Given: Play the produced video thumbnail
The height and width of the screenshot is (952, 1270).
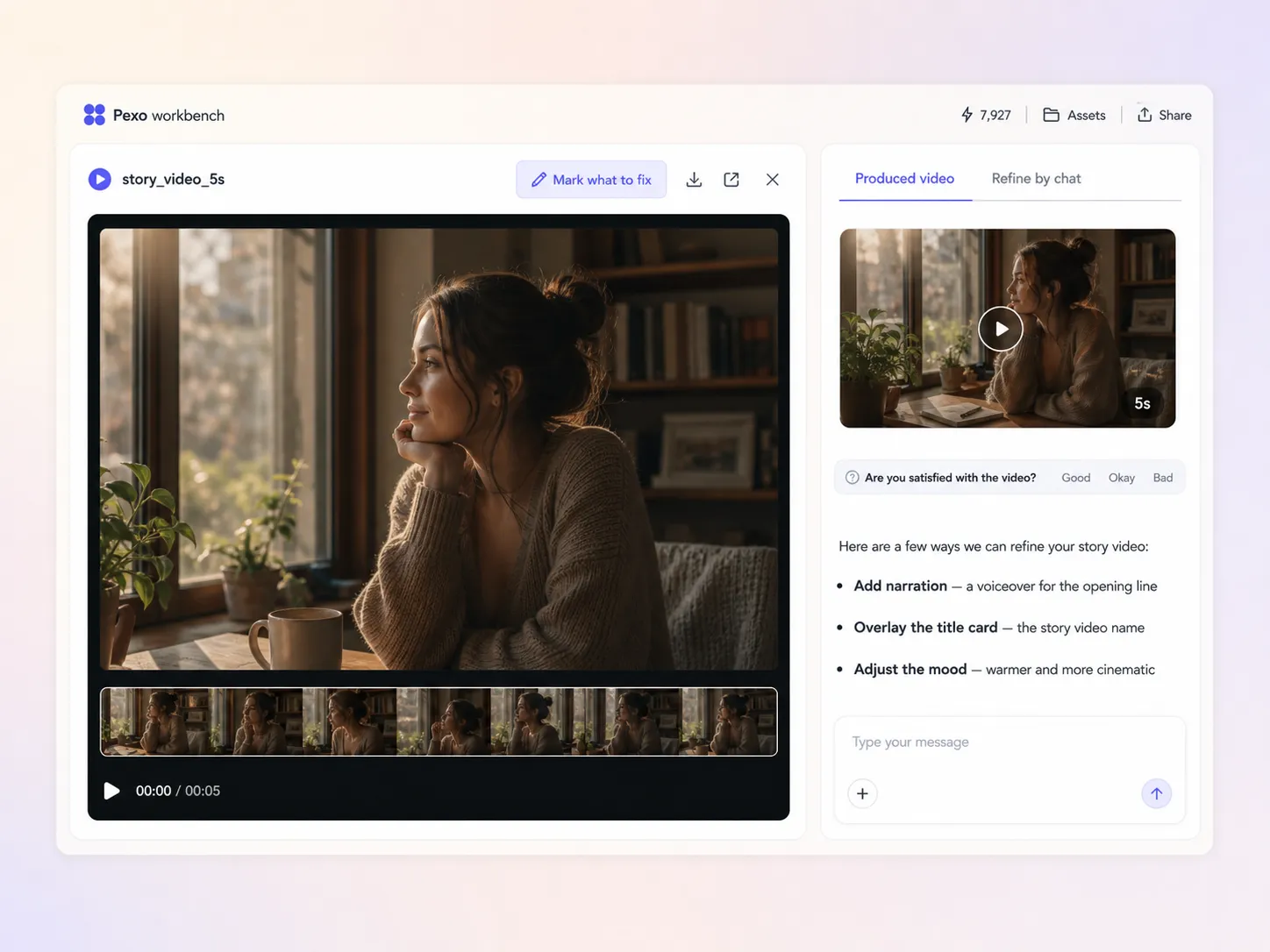Looking at the screenshot, I should coord(1001,329).
